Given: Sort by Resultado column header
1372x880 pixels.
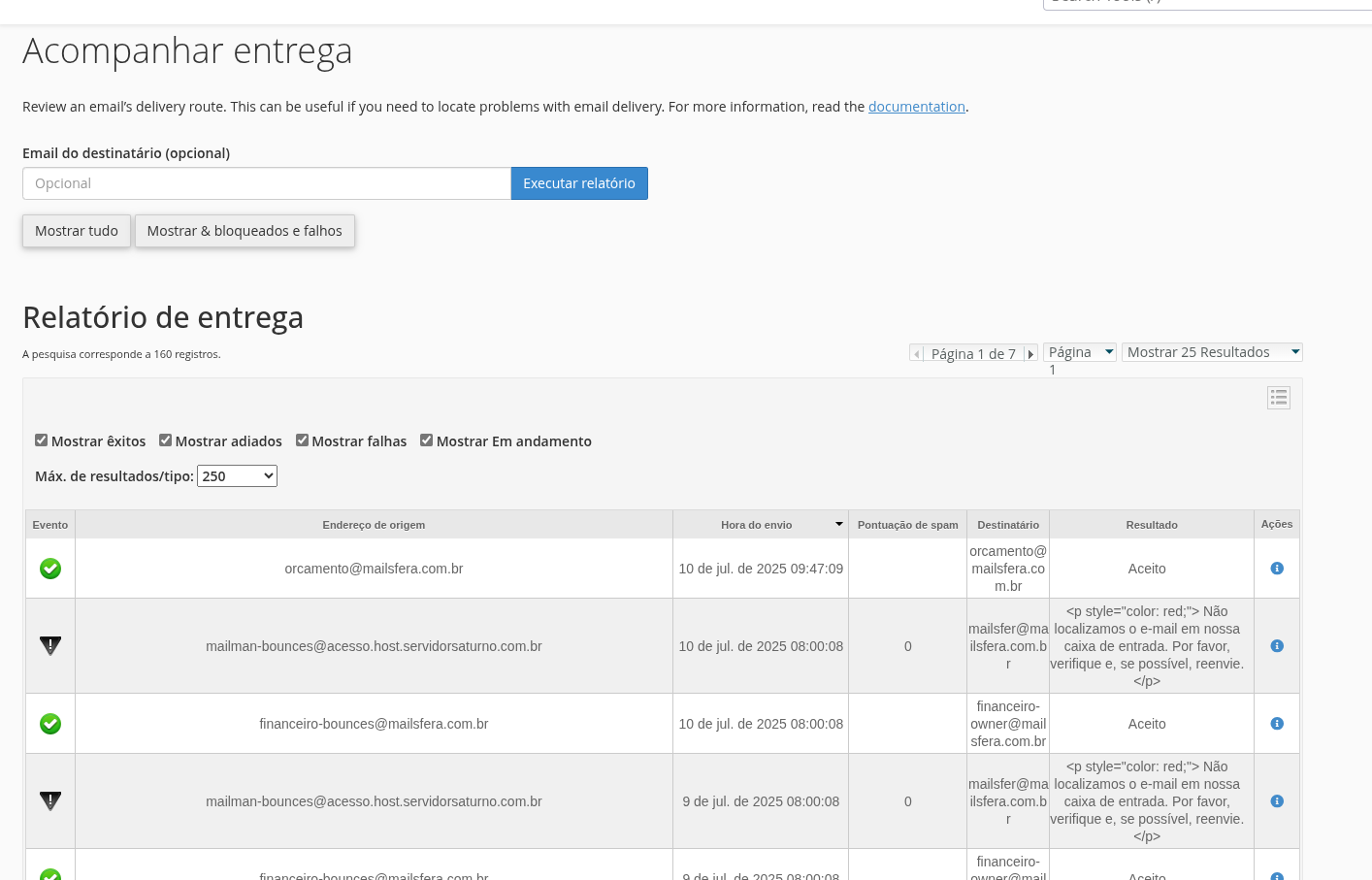Looking at the screenshot, I should click(1152, 525).
